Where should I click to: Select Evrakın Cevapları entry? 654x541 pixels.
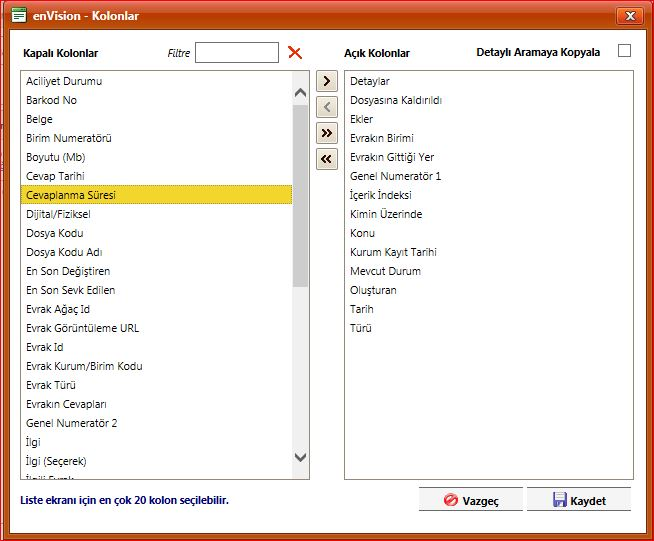coord(156,404)
